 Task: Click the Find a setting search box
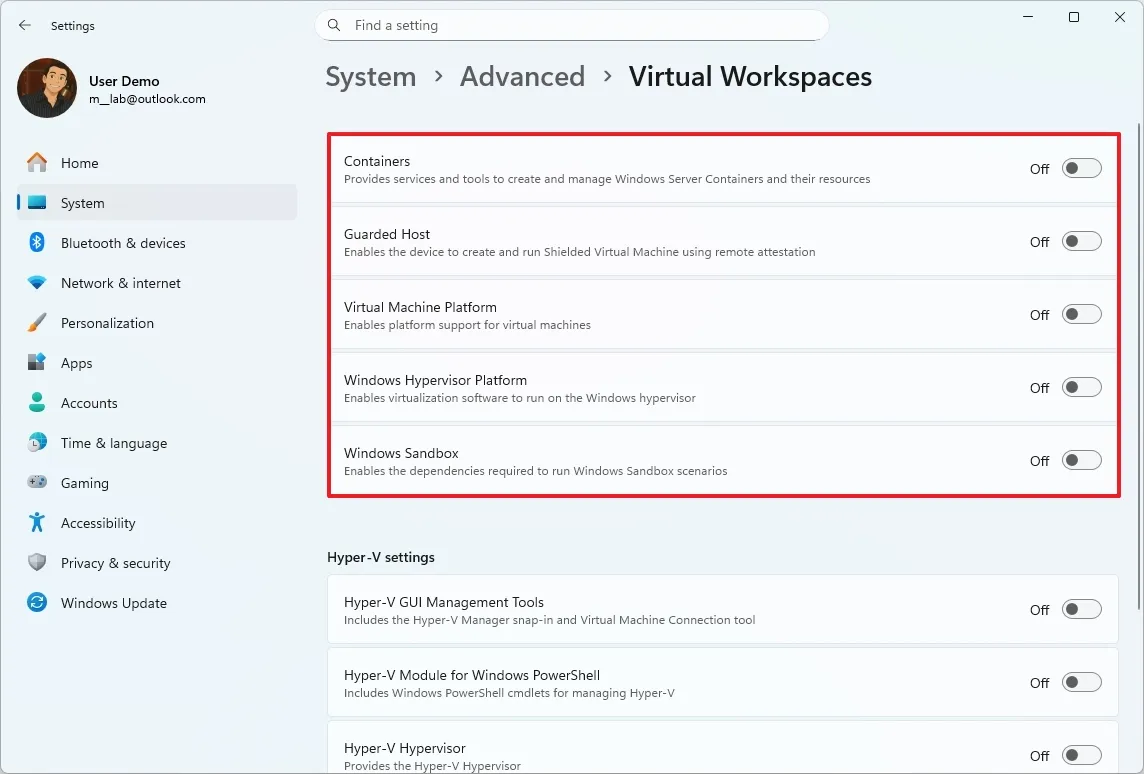point(572,25)
